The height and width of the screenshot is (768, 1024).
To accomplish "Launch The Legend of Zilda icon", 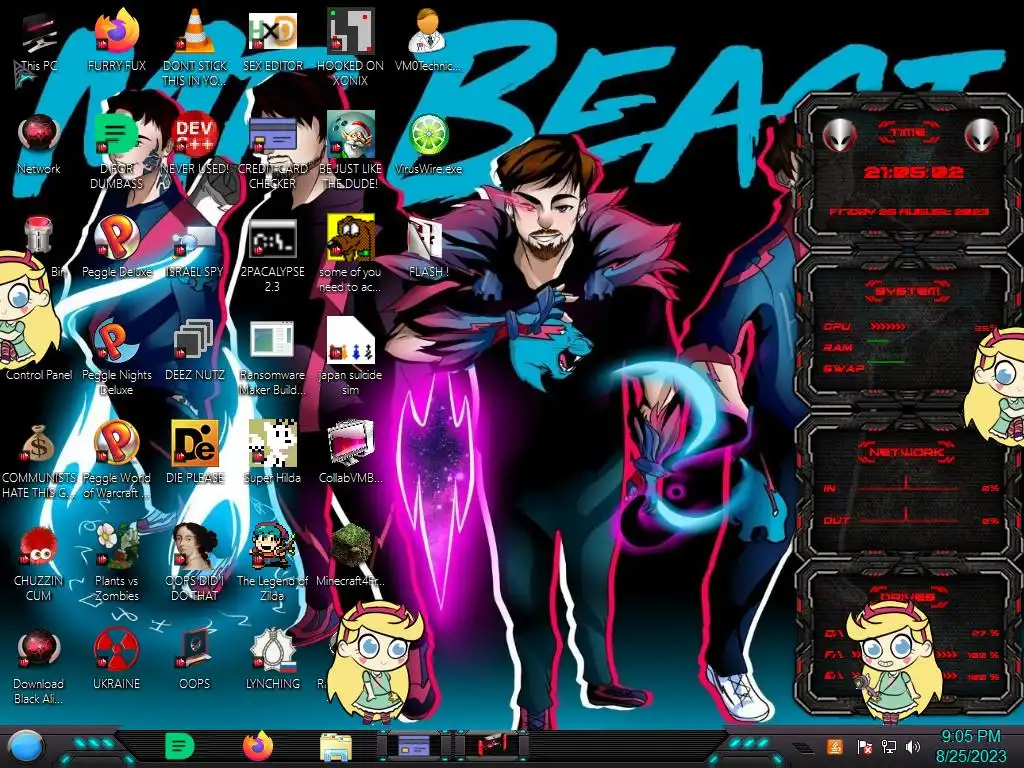I will click(272, 563).
